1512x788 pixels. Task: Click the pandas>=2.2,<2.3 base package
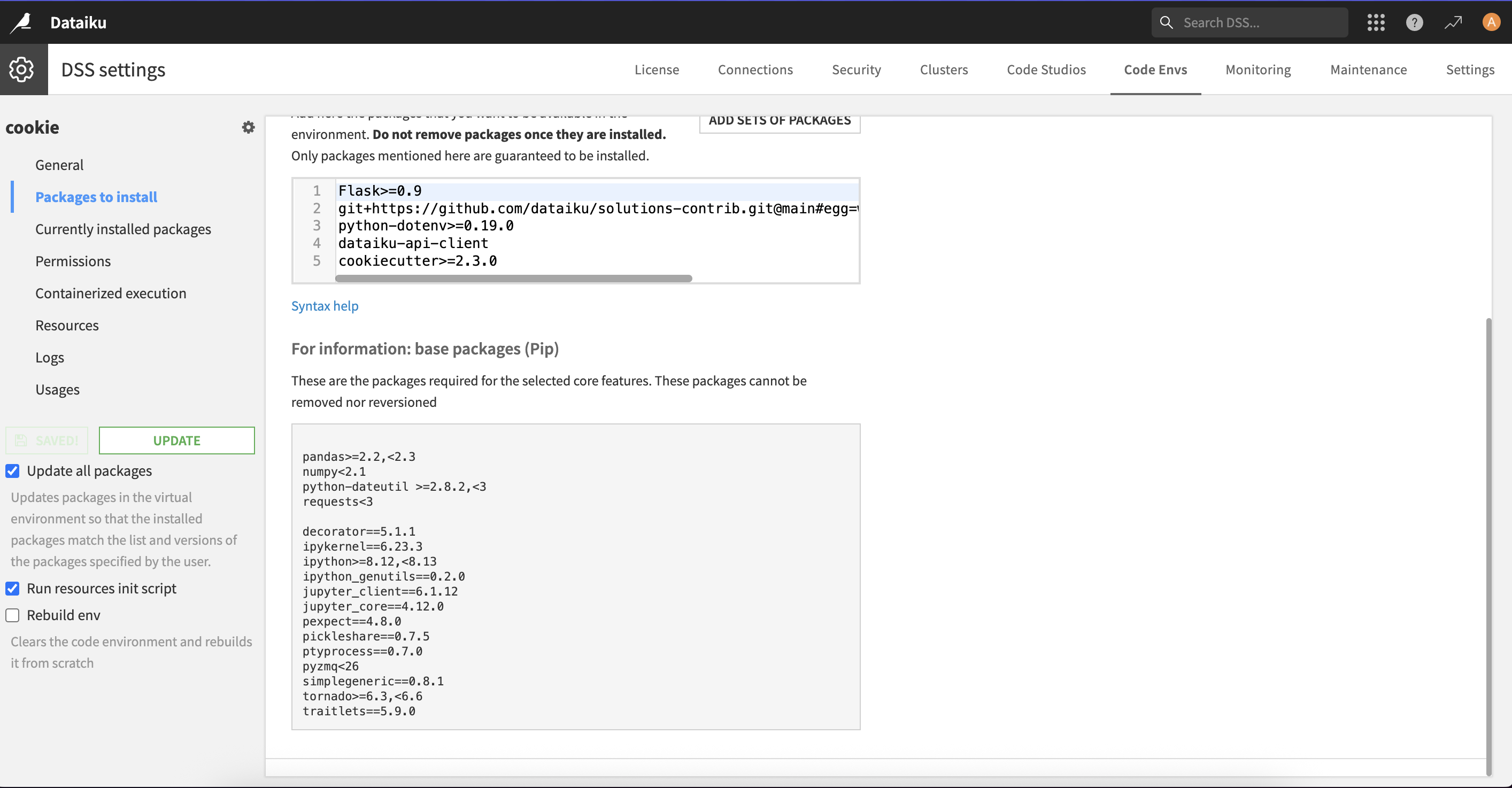[x=359, y=457]
